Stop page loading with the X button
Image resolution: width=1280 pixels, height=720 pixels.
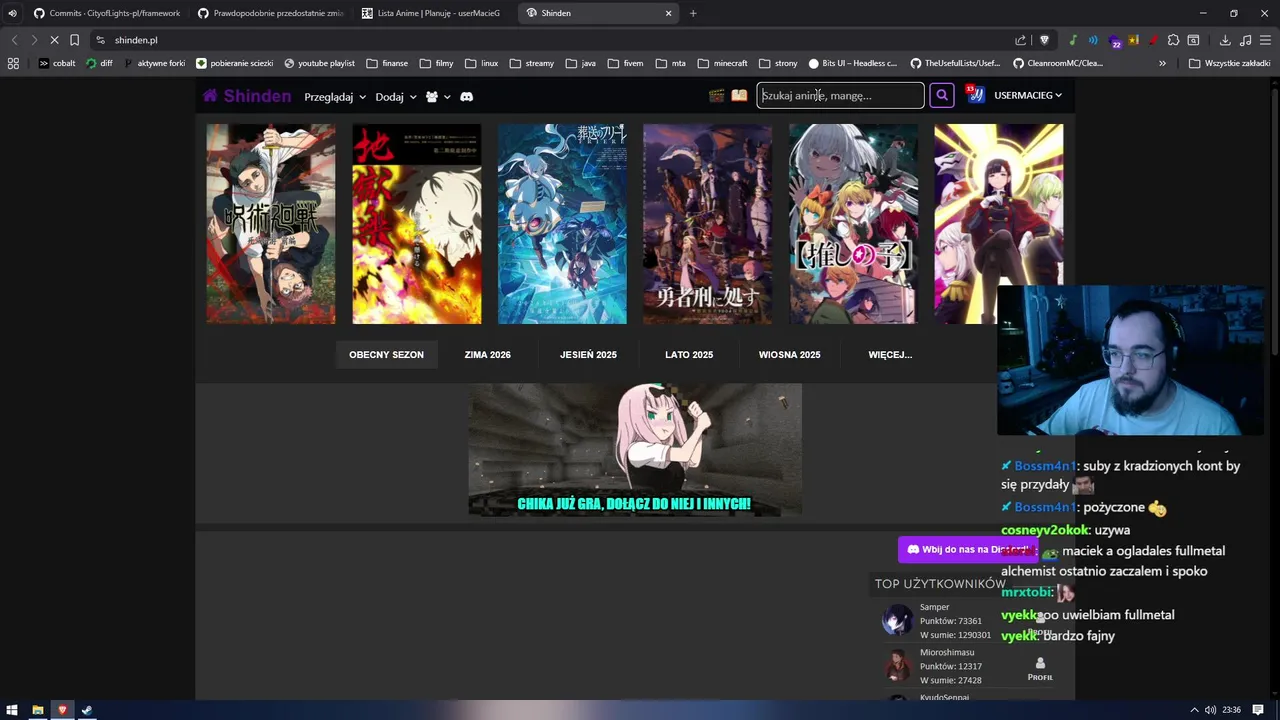pos(53,40)
